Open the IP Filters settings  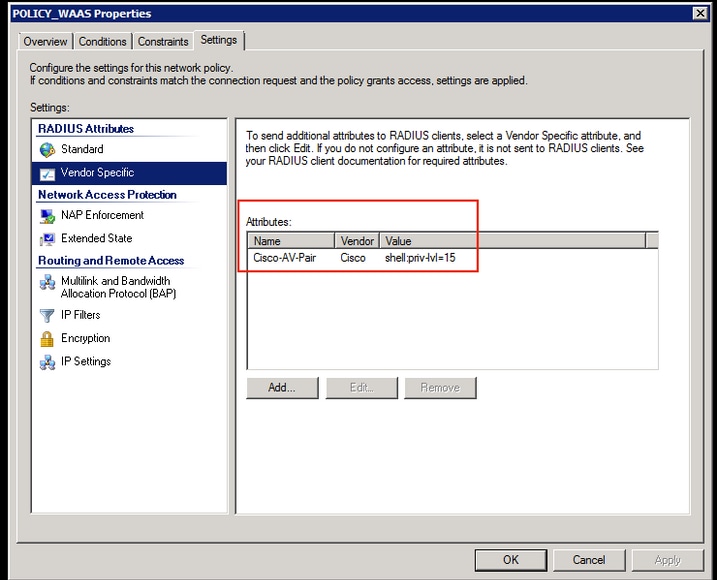pos(129,315)
